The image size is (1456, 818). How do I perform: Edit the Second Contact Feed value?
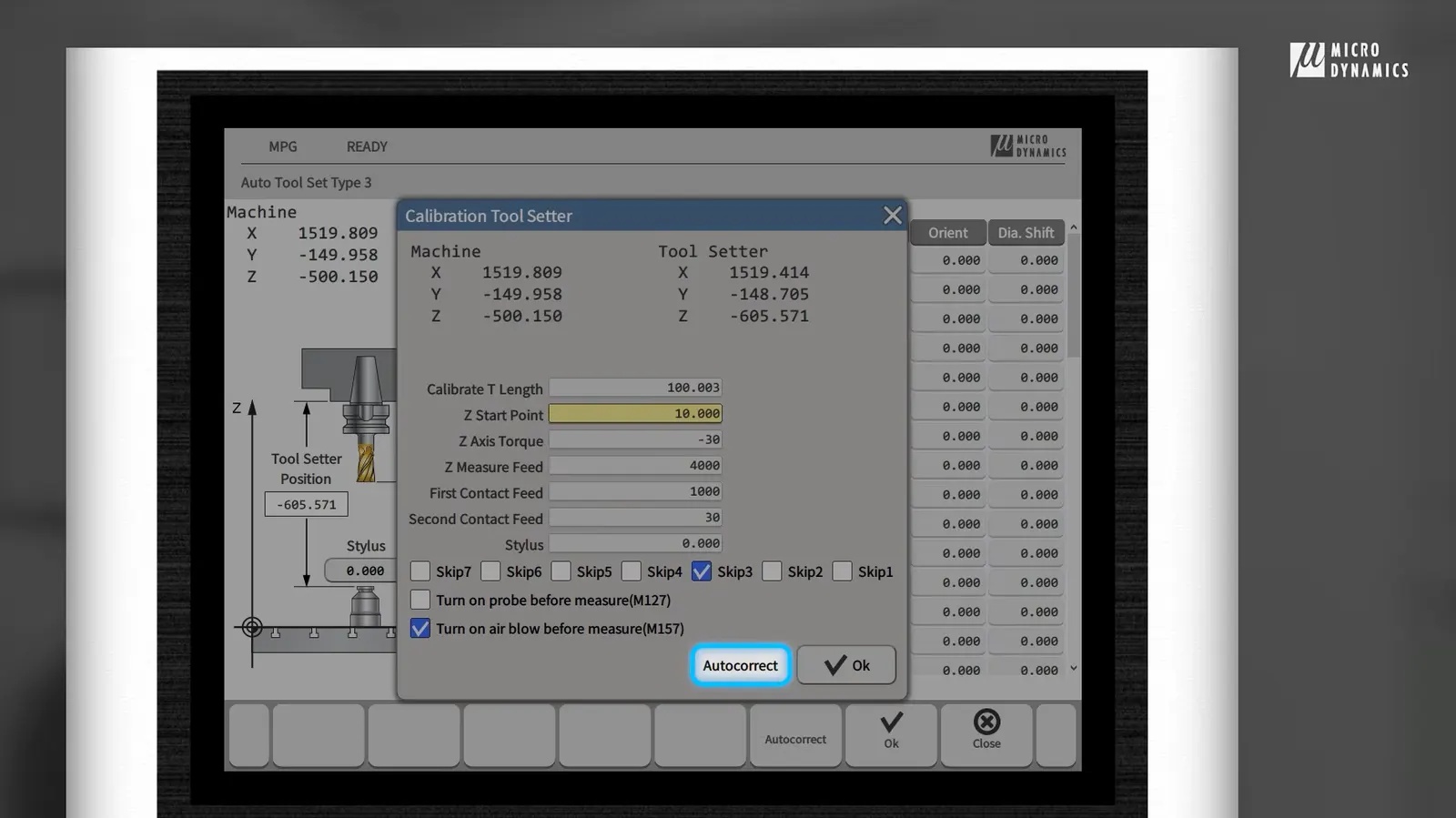click(635, 518)
